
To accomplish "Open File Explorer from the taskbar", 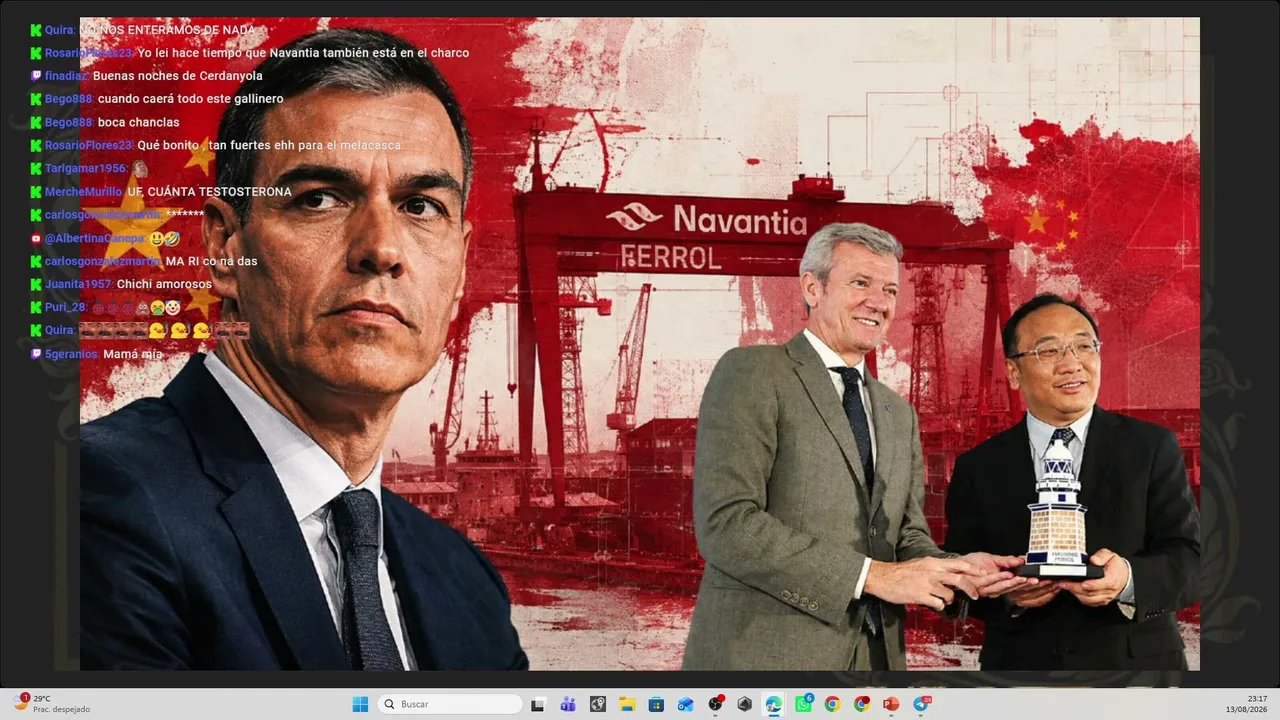I will pos(627,704).
